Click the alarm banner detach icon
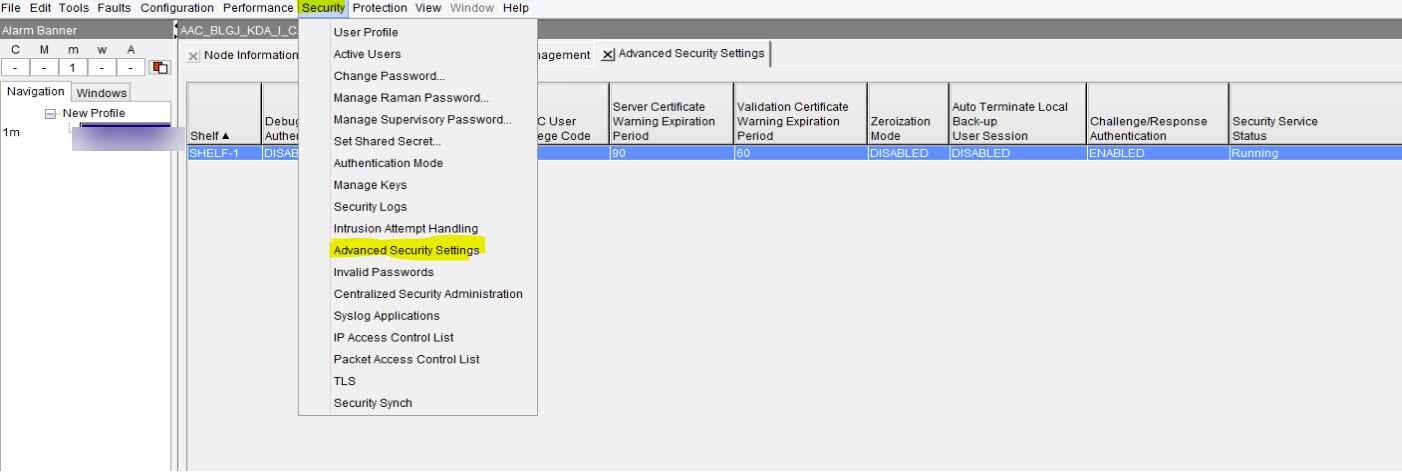The image size is (1402, 473). tap(159, 68)
